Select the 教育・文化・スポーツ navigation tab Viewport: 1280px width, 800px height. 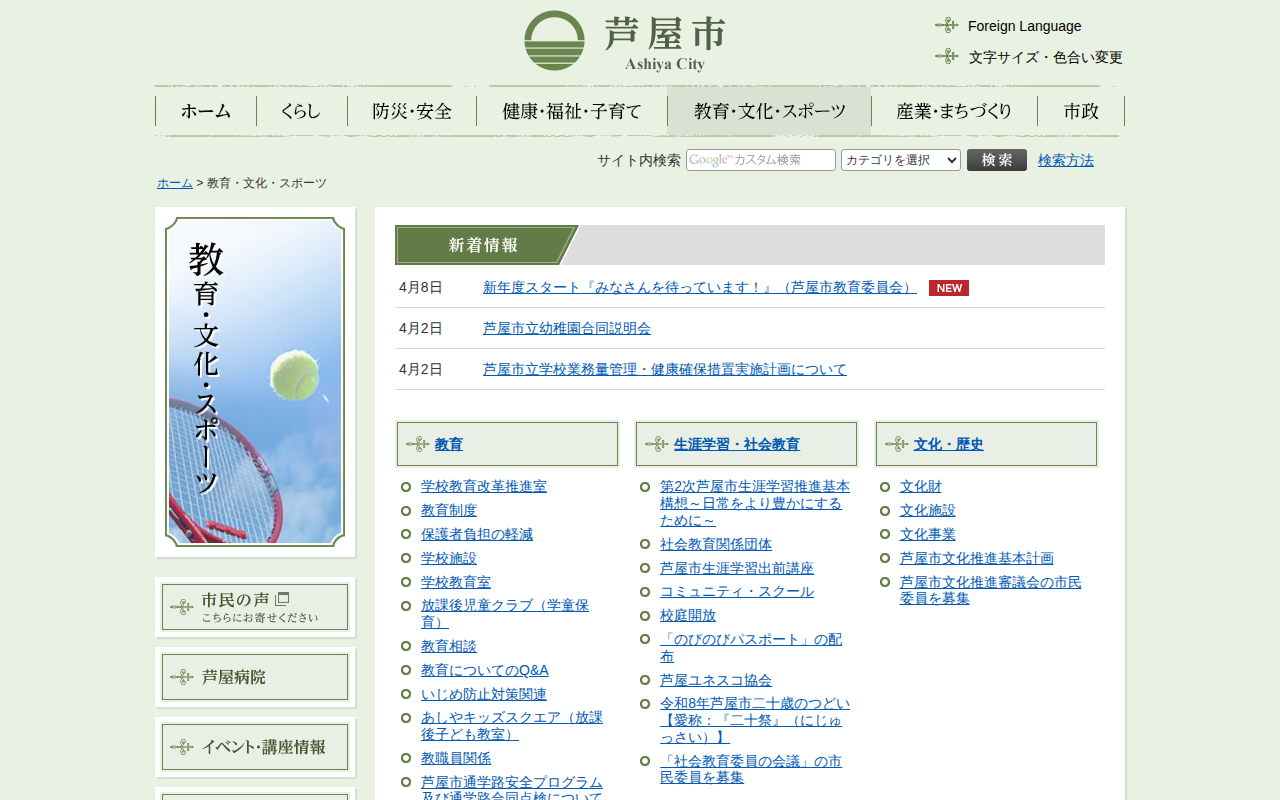coord(770,111)
